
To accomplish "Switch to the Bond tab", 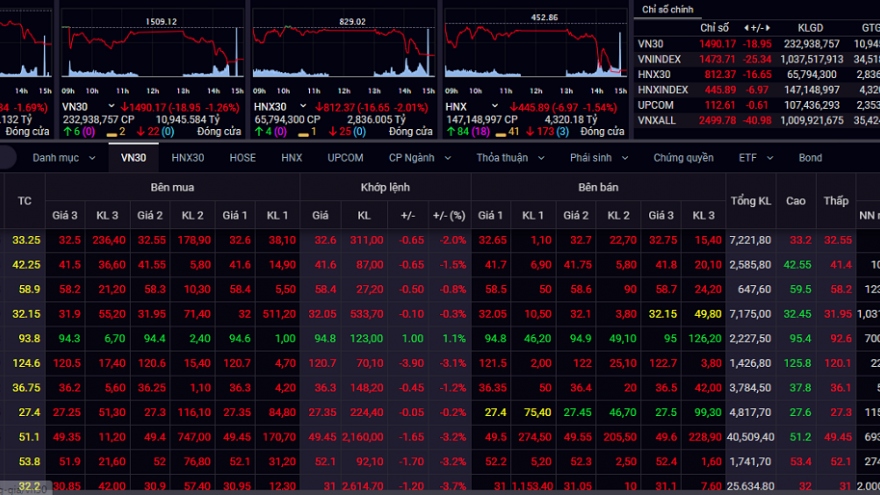I will click(809, 158).
